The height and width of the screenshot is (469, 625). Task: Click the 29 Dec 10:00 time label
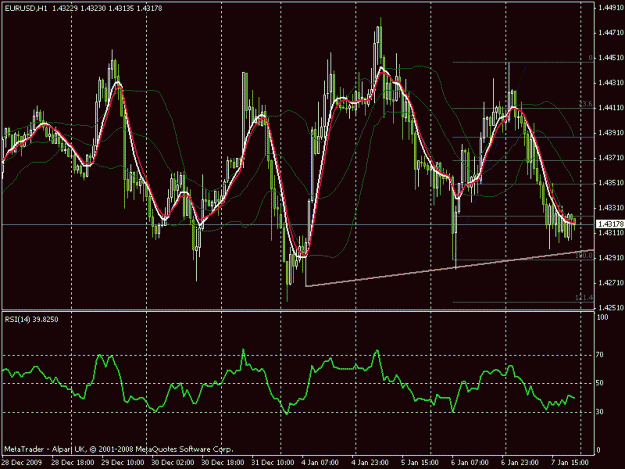[x=123, y=463]
